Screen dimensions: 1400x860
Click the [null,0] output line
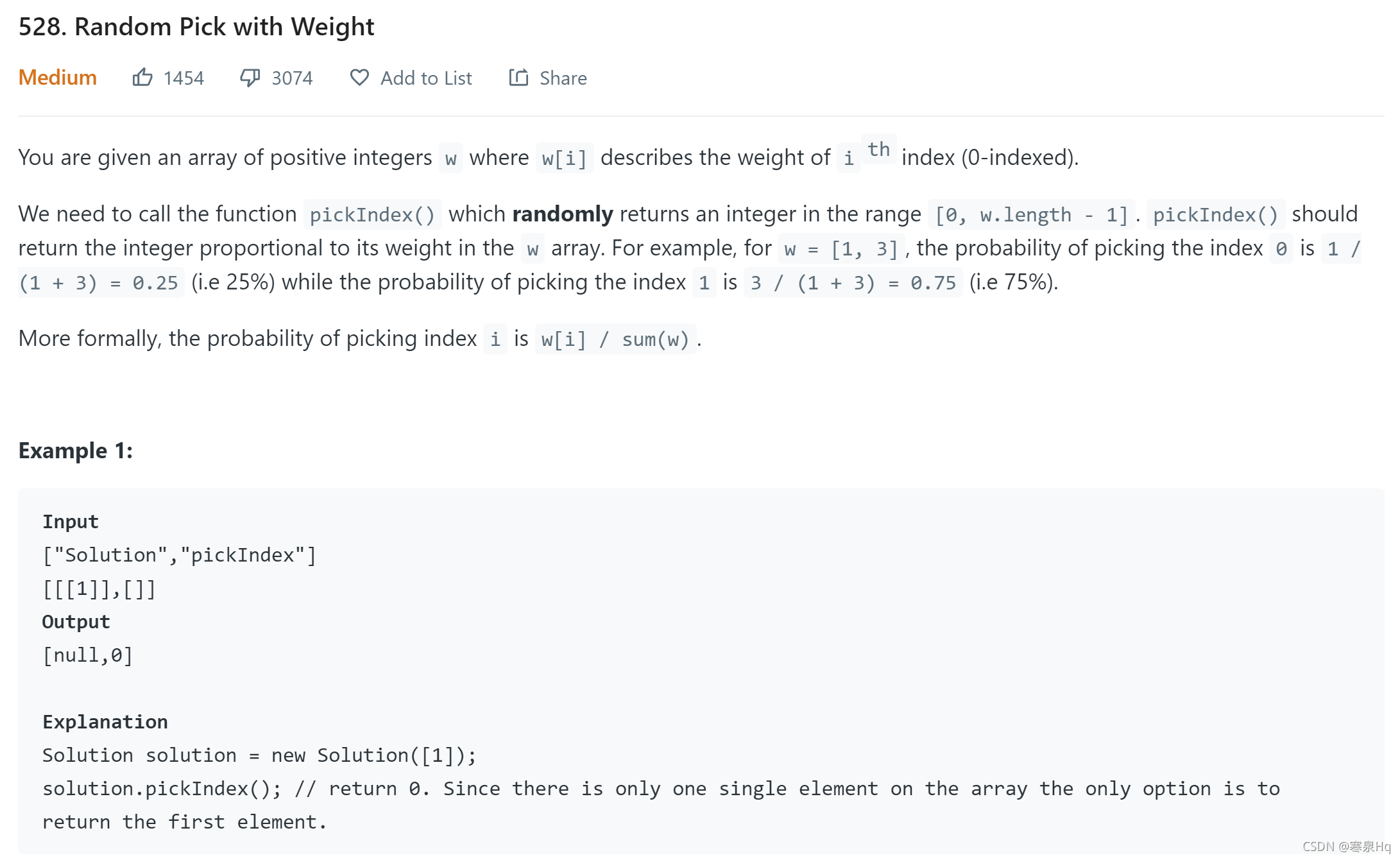[88, 655]
